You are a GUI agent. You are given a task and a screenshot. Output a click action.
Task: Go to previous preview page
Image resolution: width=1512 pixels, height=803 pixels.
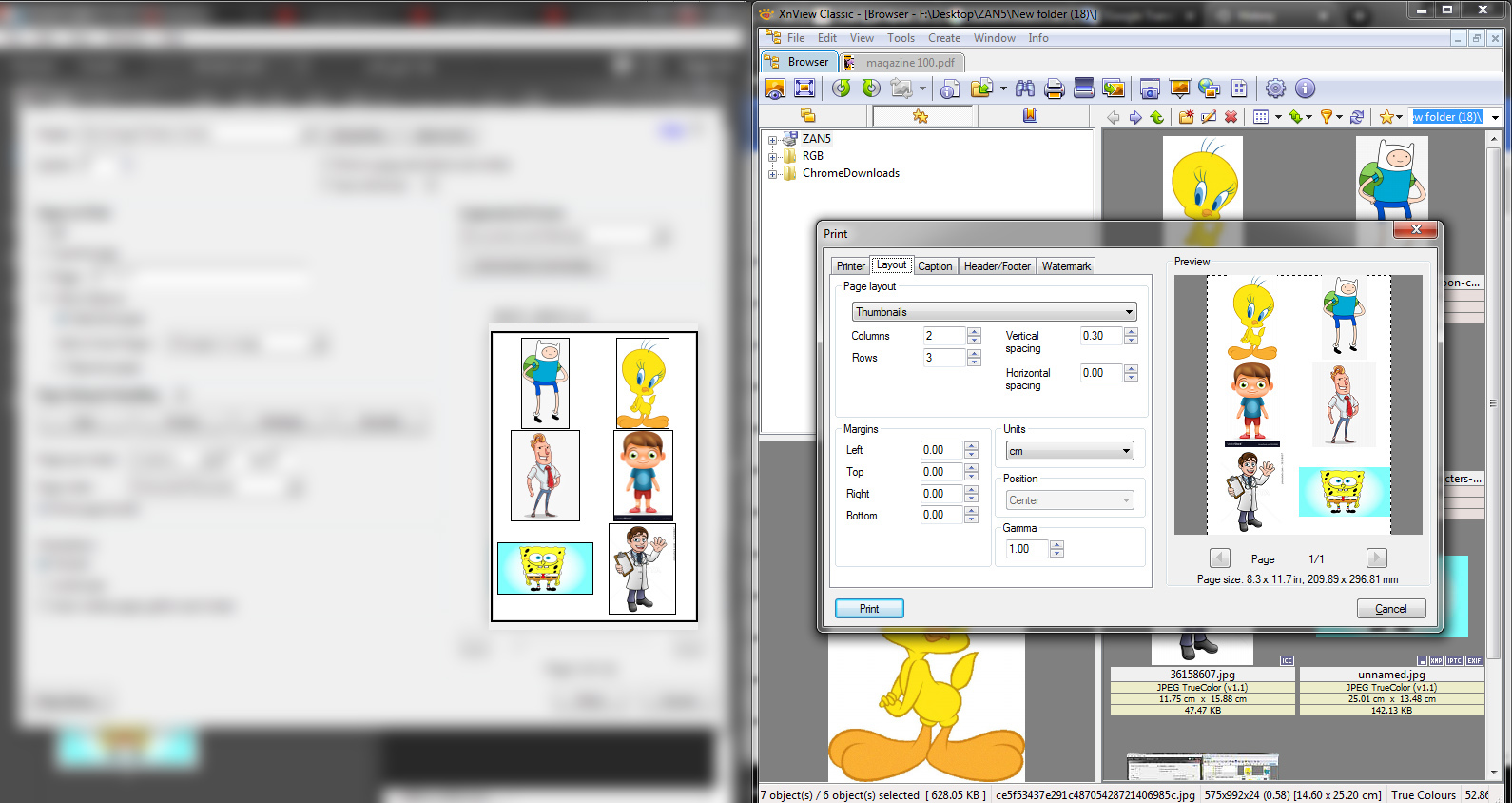click(x=1220, y=558)
